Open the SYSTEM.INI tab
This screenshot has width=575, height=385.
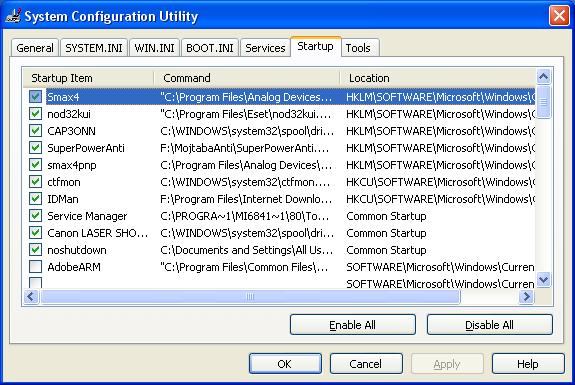click(94, 48)
